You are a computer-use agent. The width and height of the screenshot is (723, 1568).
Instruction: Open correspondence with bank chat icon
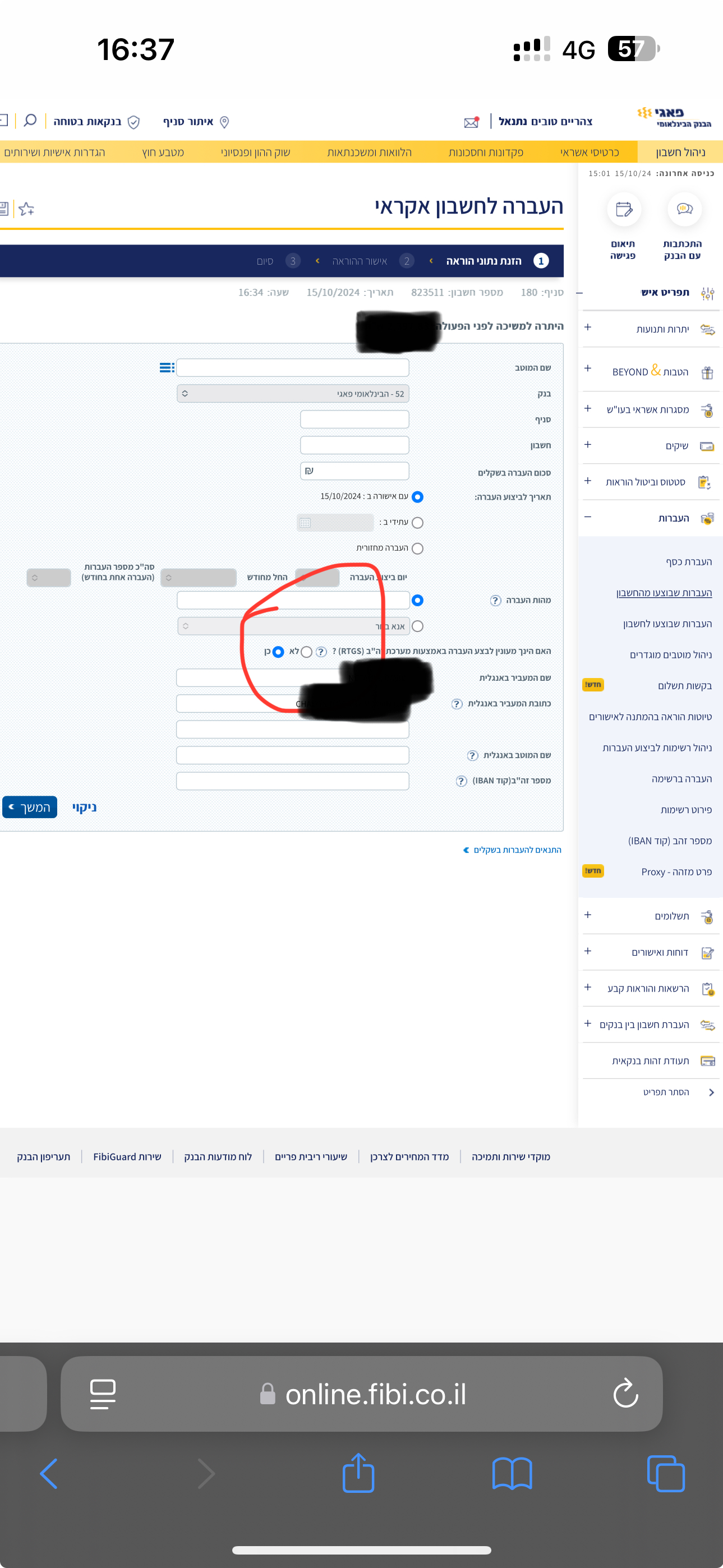tap(685, 209)
